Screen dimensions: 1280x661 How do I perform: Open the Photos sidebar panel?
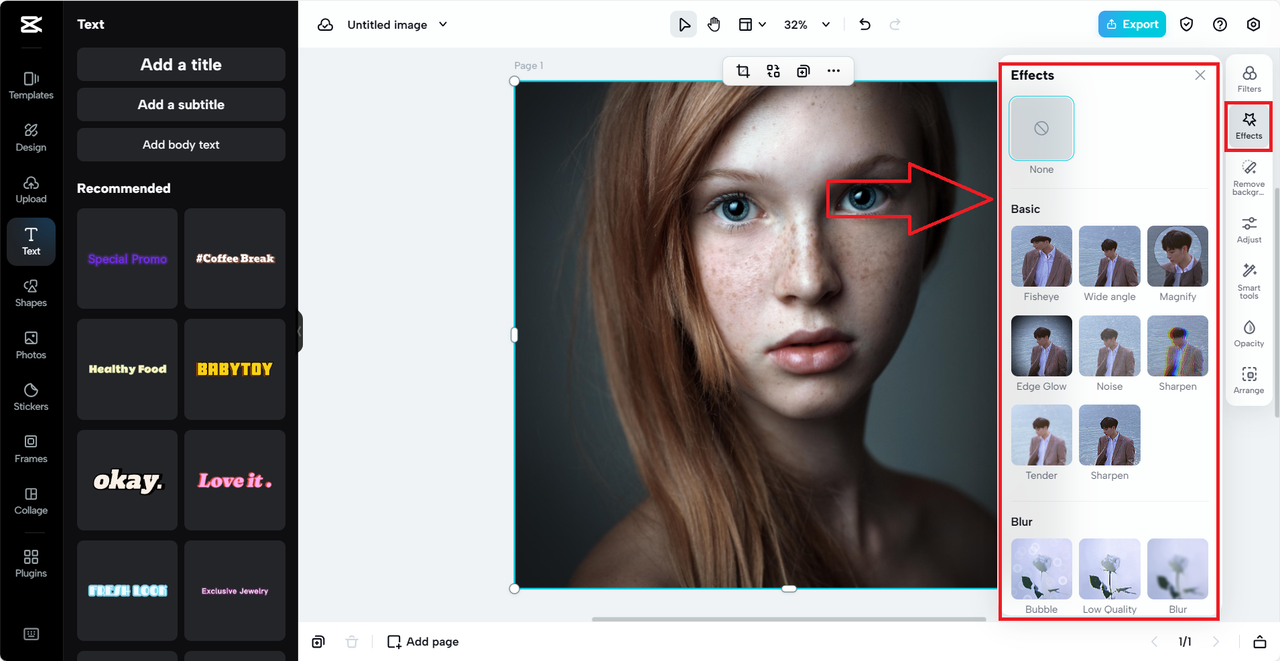pos(31,345)
